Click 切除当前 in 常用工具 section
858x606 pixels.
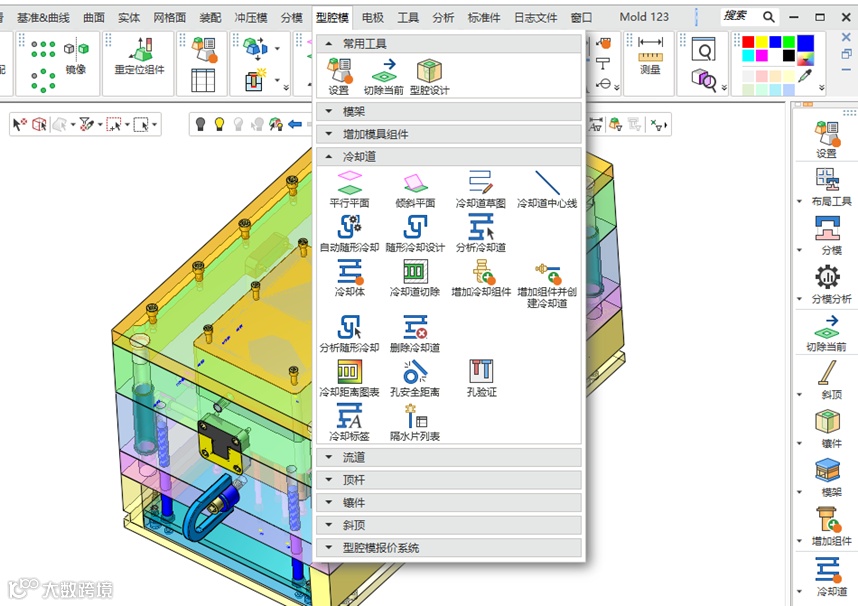click(x=384, y=76)
